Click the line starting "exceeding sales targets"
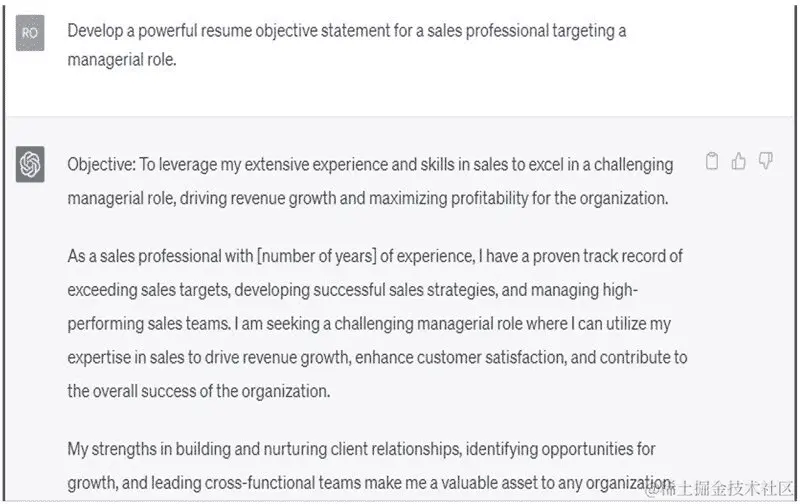 point(353,290)
